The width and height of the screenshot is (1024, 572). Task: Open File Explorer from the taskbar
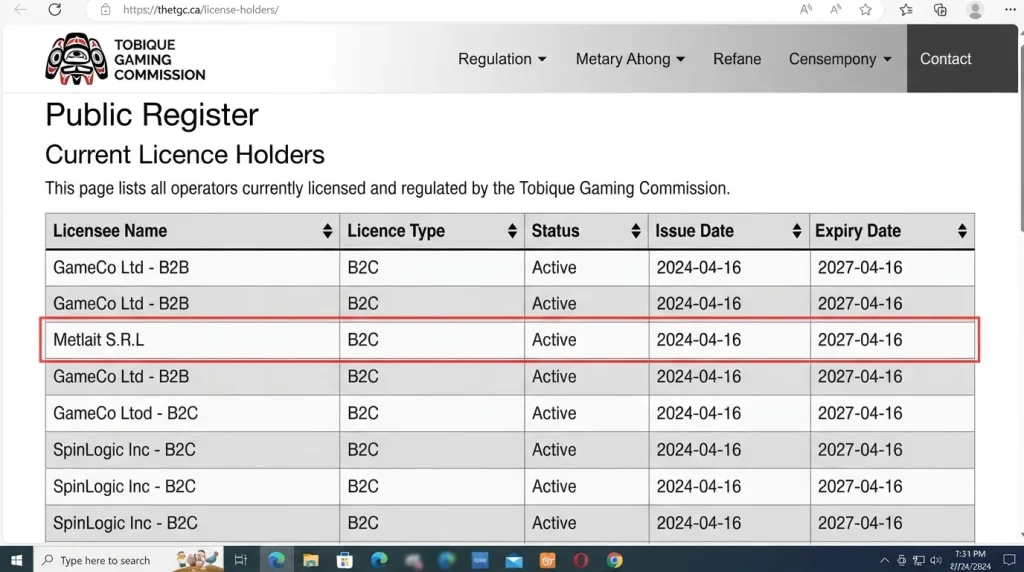pyautogui.click(x=311, y=560)
